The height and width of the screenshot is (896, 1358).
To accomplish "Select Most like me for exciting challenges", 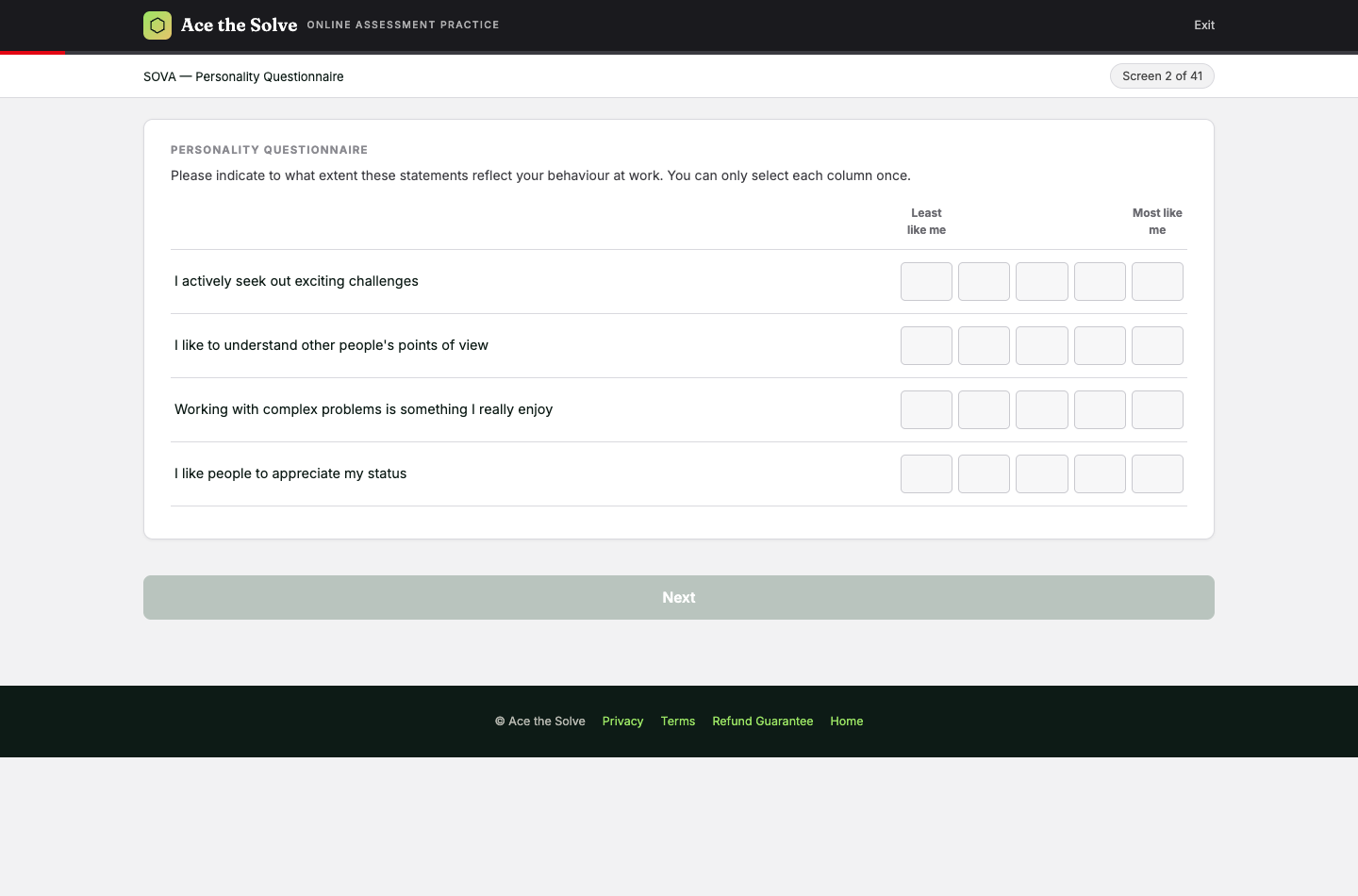I will pos(1157,281).
